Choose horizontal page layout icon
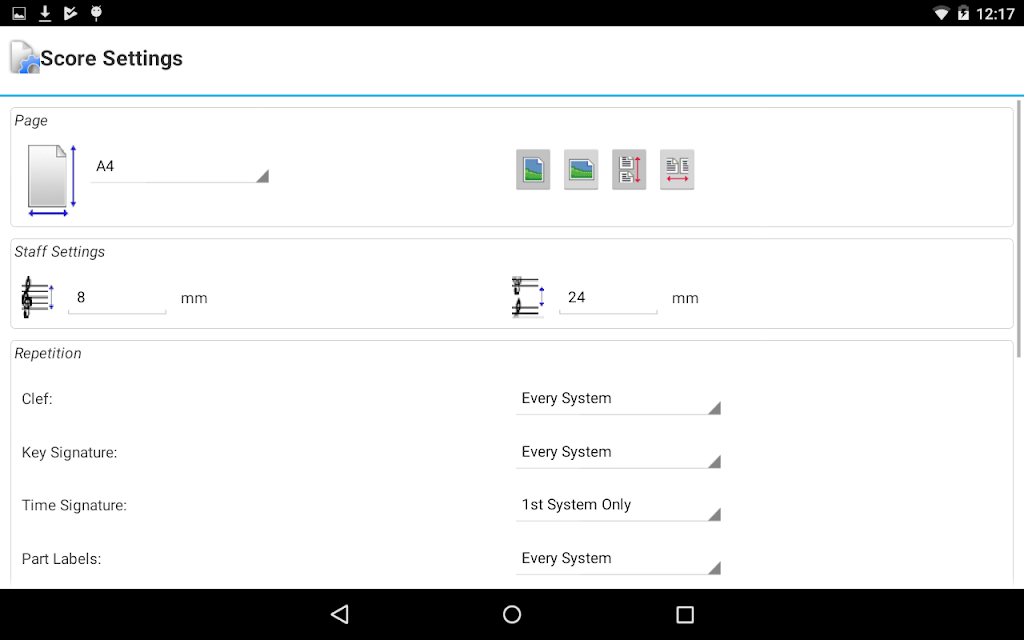Screen dimensions: 1024x640 (x=677, y=170)
